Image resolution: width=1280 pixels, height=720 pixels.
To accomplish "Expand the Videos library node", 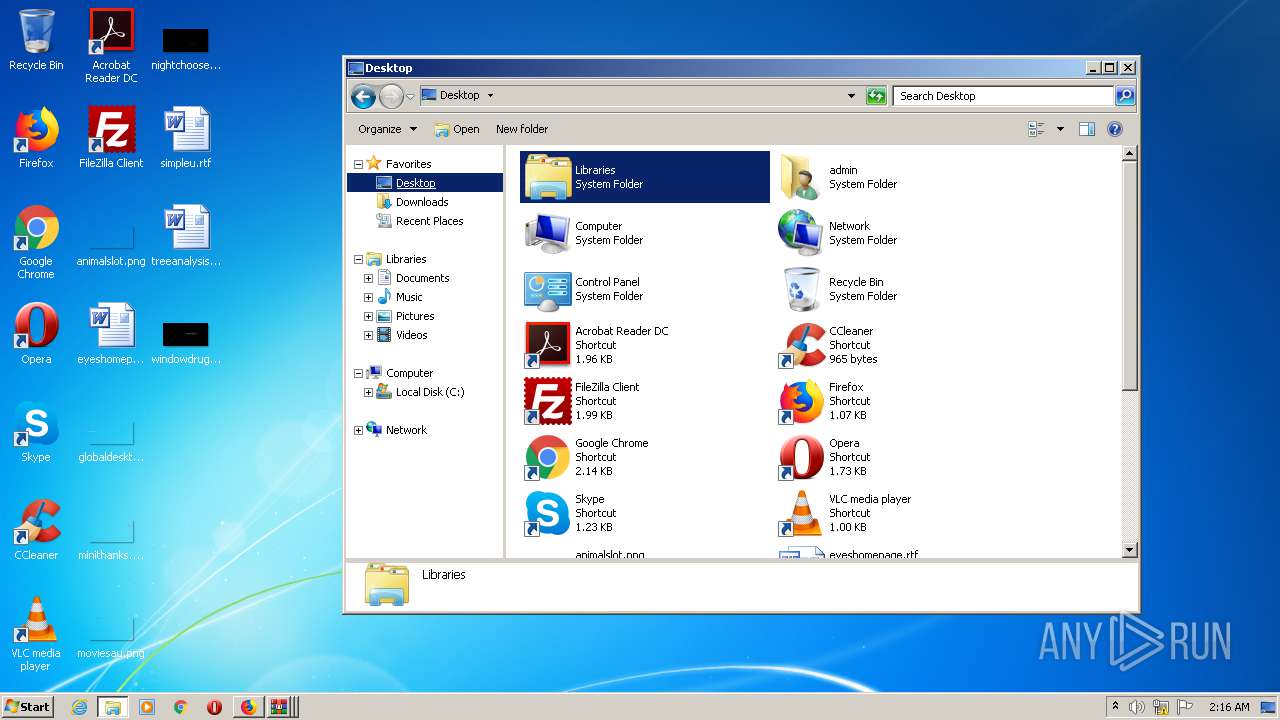I will pyautogui.click(x=368, y=335).
